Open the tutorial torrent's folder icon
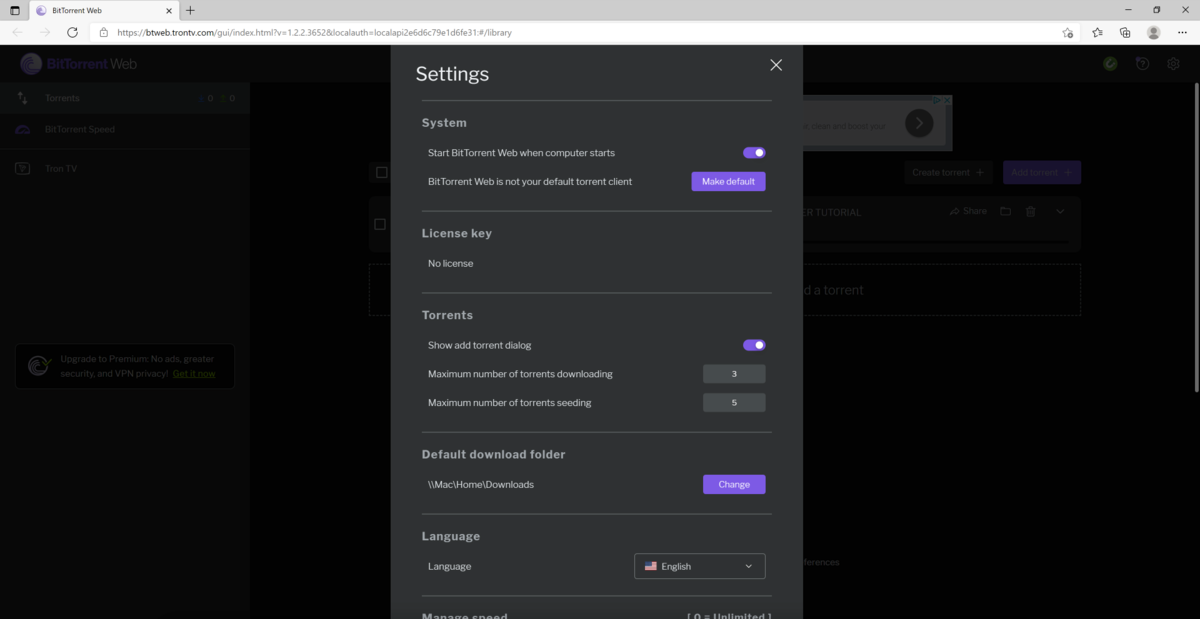 [x=1005, y=211]
